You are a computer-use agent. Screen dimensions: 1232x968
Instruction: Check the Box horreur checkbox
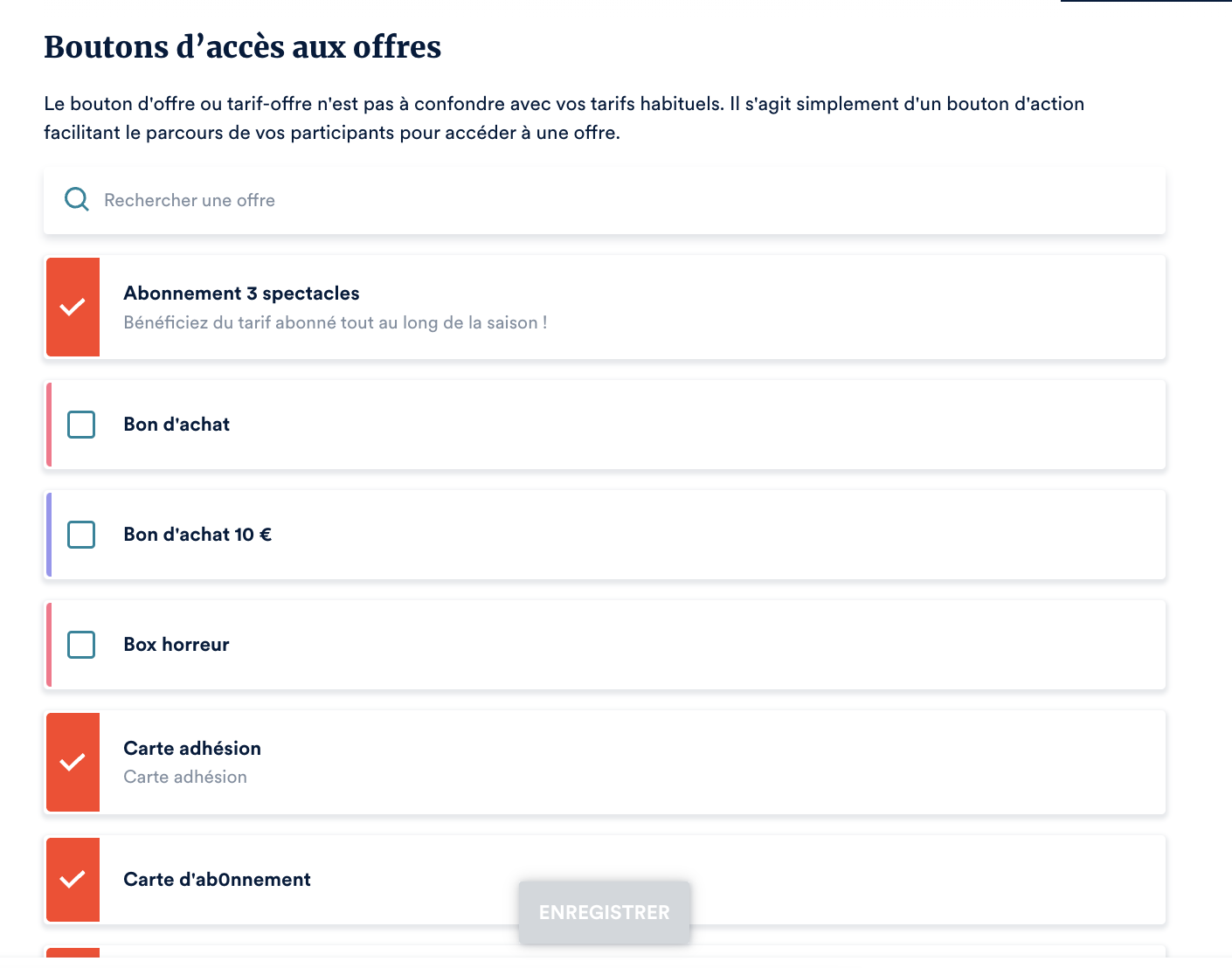81,645
